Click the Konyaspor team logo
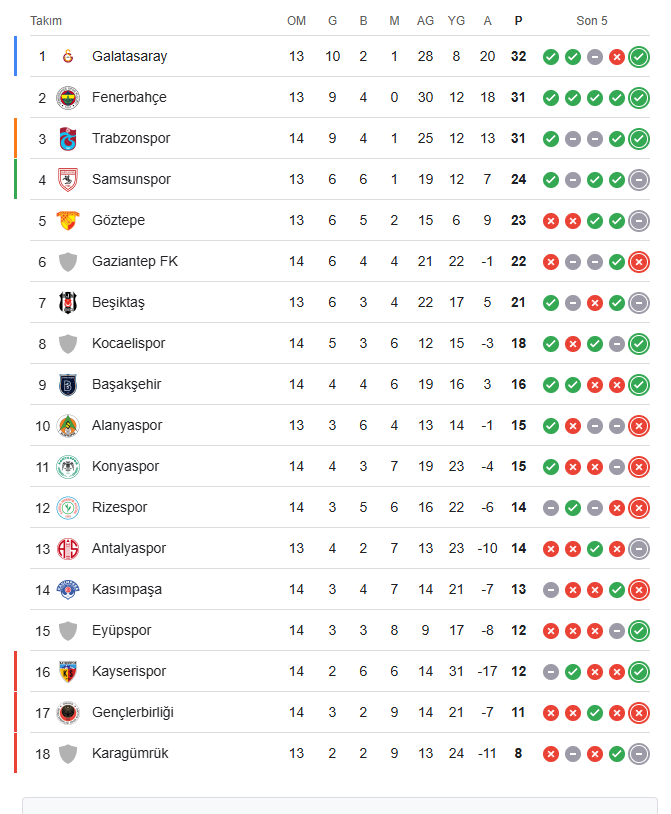The width and height of the screenshot is (671, 814). pos(68,467)
